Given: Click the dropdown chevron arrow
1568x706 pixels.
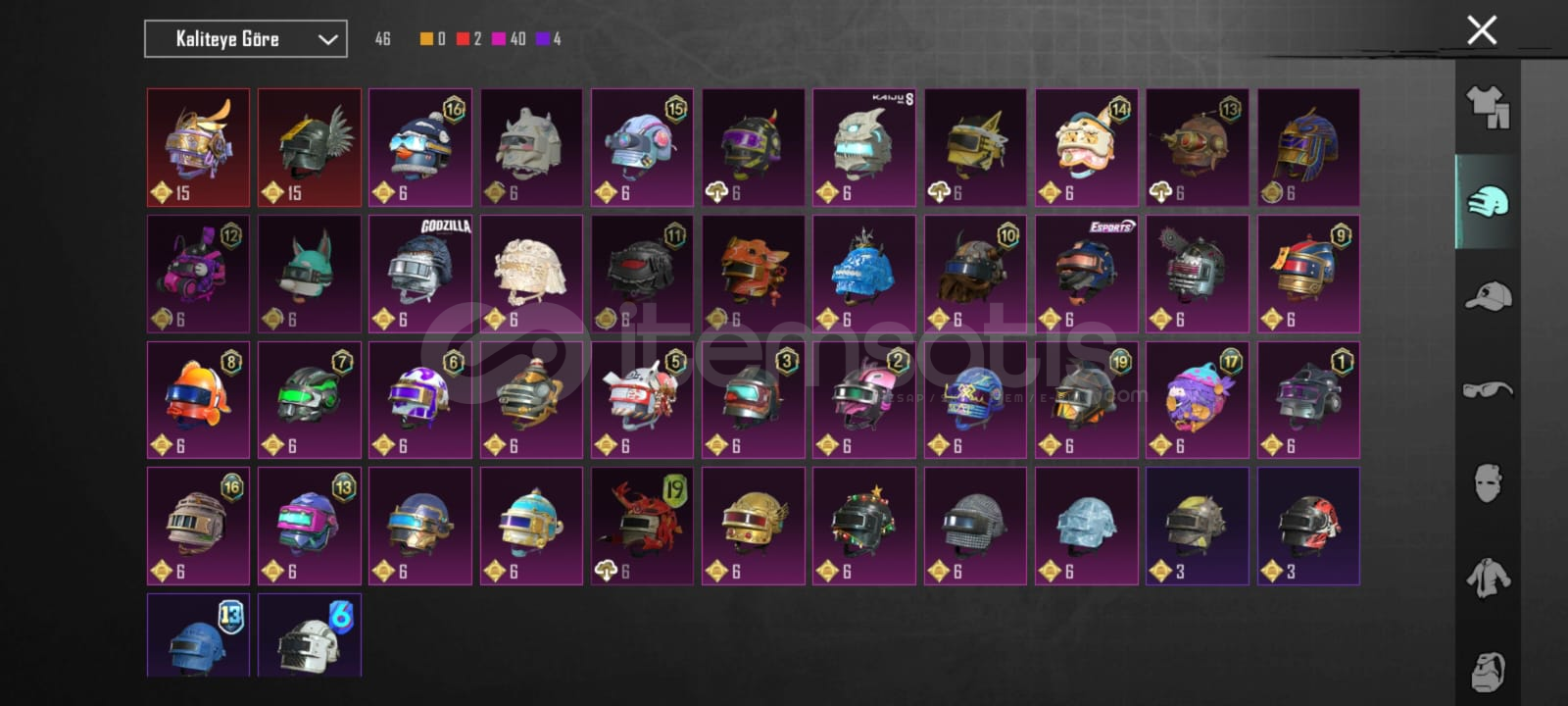Looking at the screenshot, I should (327, 40).
